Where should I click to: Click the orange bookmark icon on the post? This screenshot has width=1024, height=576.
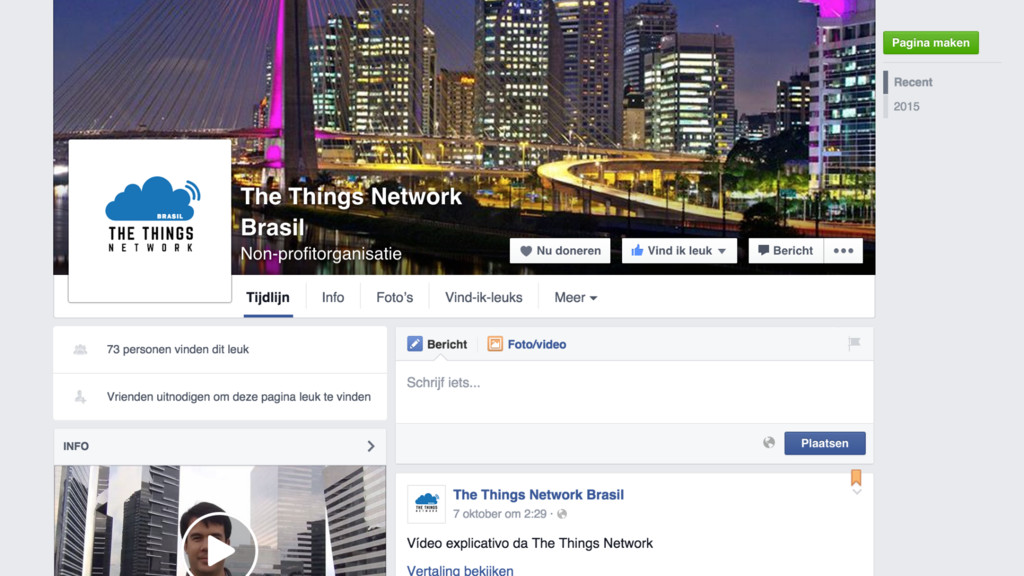tap(856, 477)
